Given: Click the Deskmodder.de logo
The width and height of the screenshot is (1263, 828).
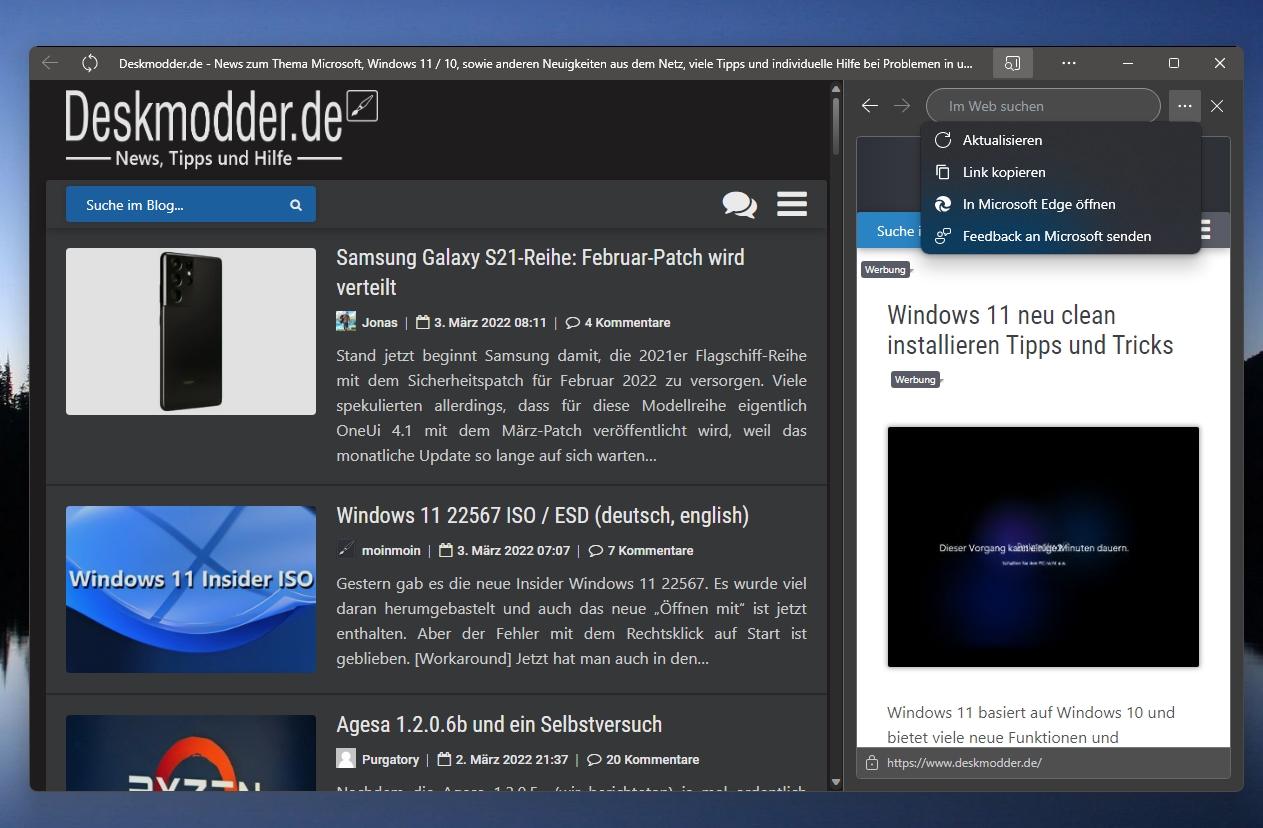Looking at the screenshot, I should [x=221, y=129].
